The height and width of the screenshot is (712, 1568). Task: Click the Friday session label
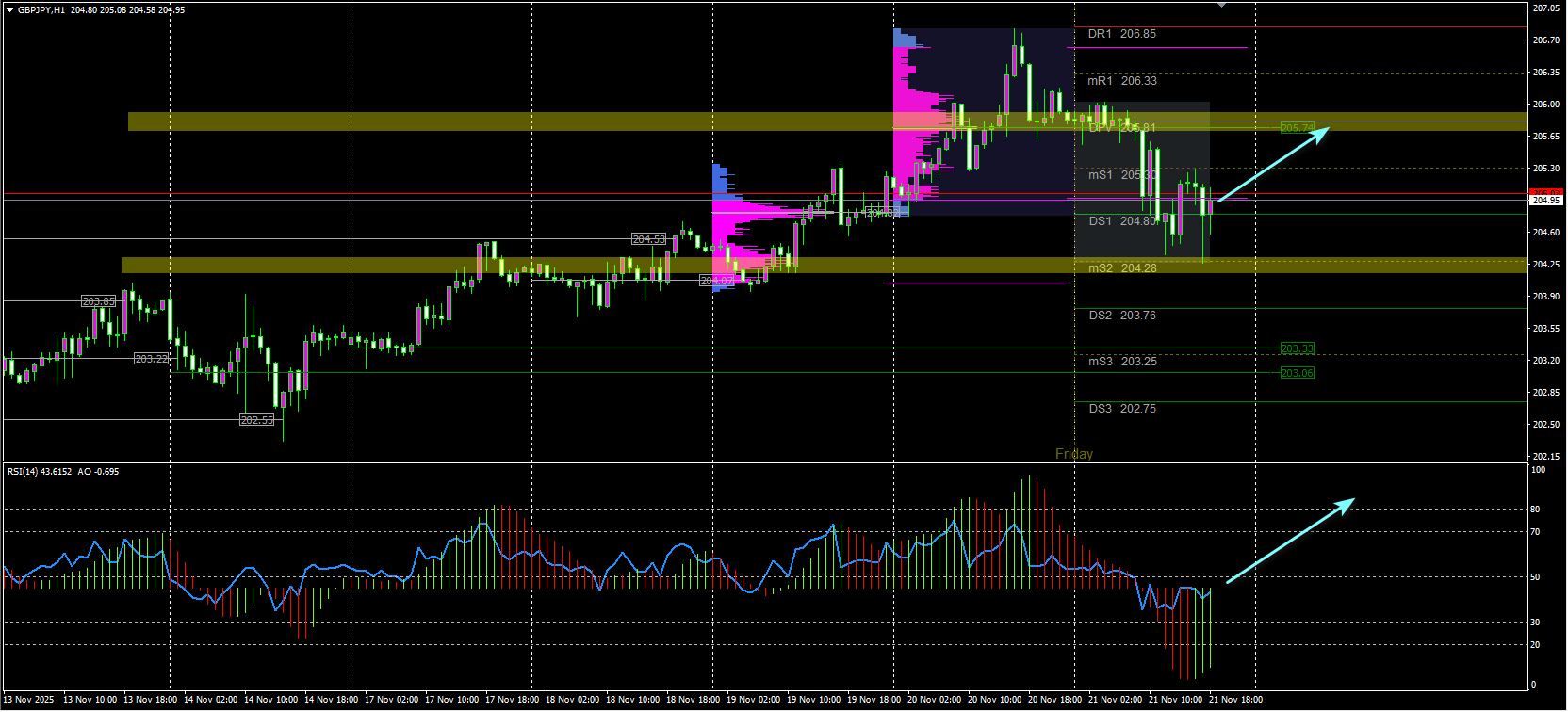(x=1074, y=454)
